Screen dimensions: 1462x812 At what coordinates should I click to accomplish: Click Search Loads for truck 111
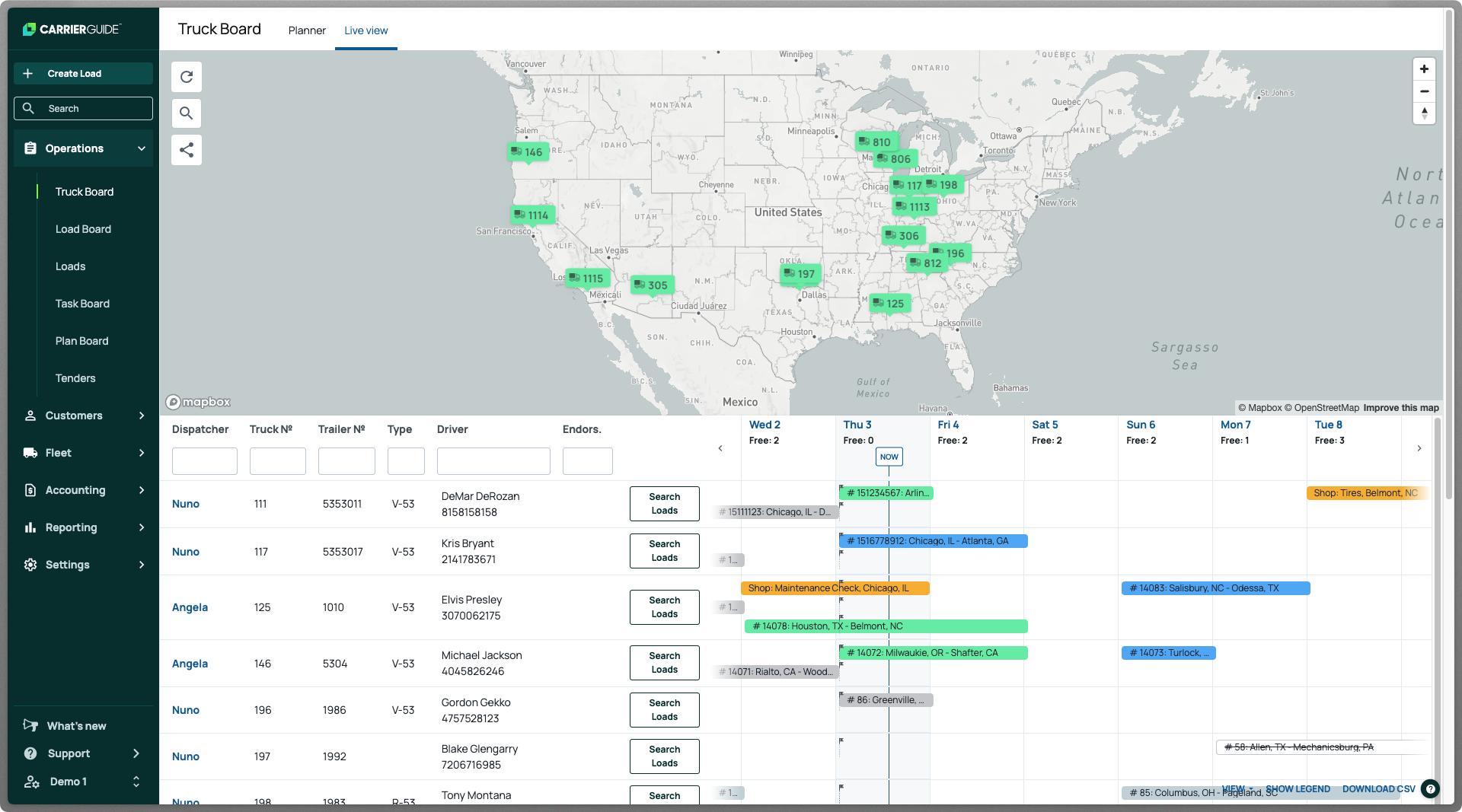[664, 504]
